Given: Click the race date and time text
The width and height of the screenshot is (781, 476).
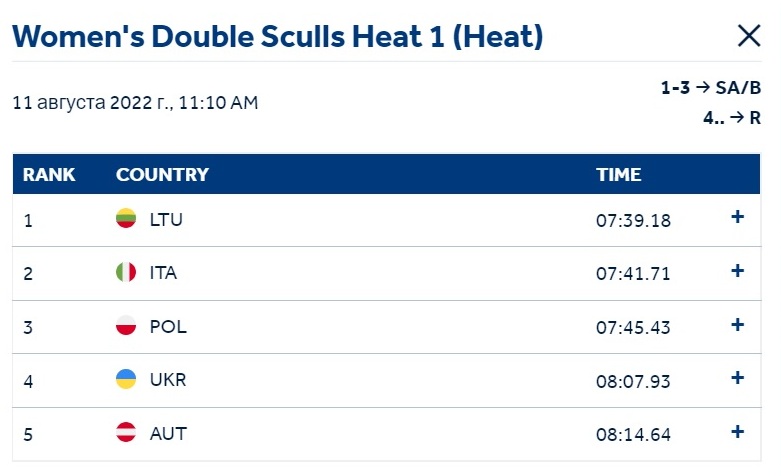Looking at the screenshot, I should pyautogui.click(x=135, y=103).
